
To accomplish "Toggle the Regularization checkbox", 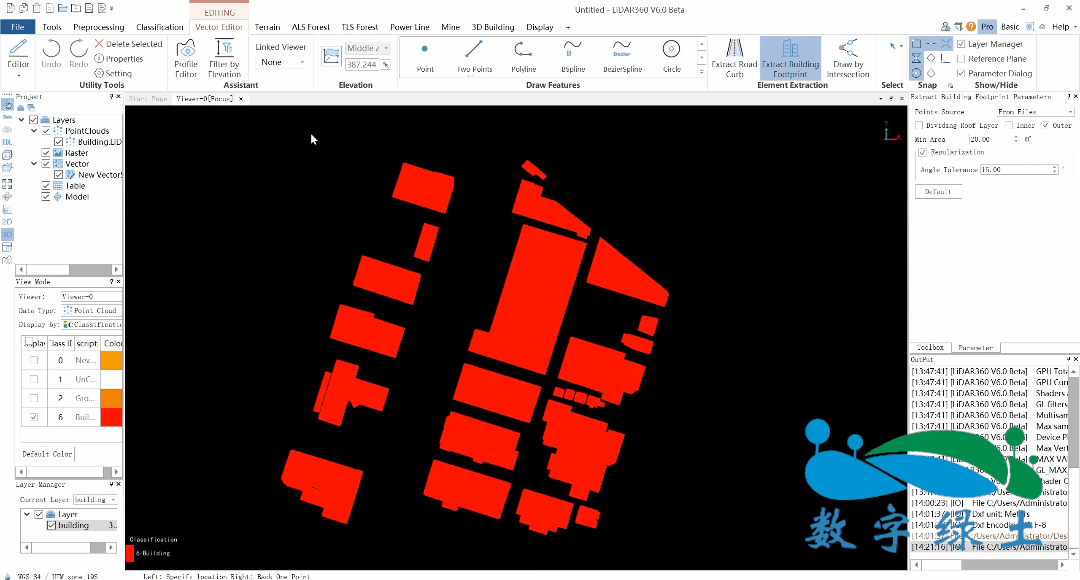I will tap(922, 152).
